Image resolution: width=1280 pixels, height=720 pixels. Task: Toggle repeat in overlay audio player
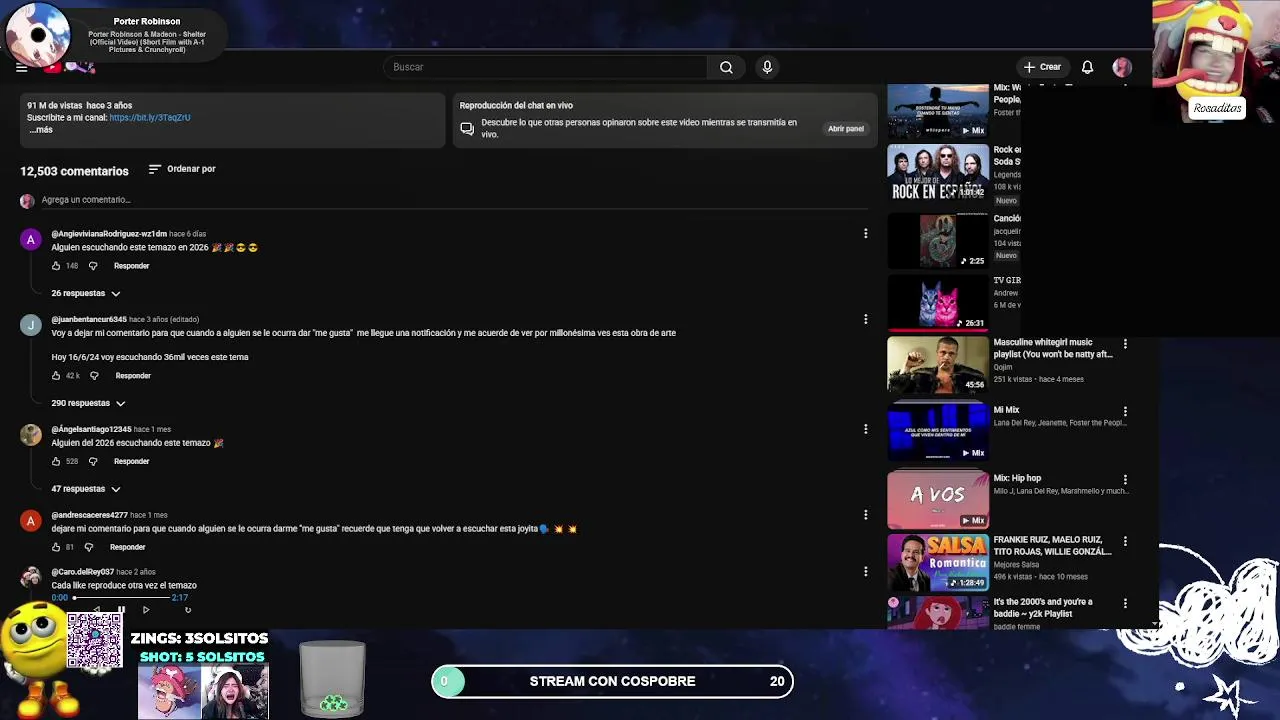[x=187, y=609]
